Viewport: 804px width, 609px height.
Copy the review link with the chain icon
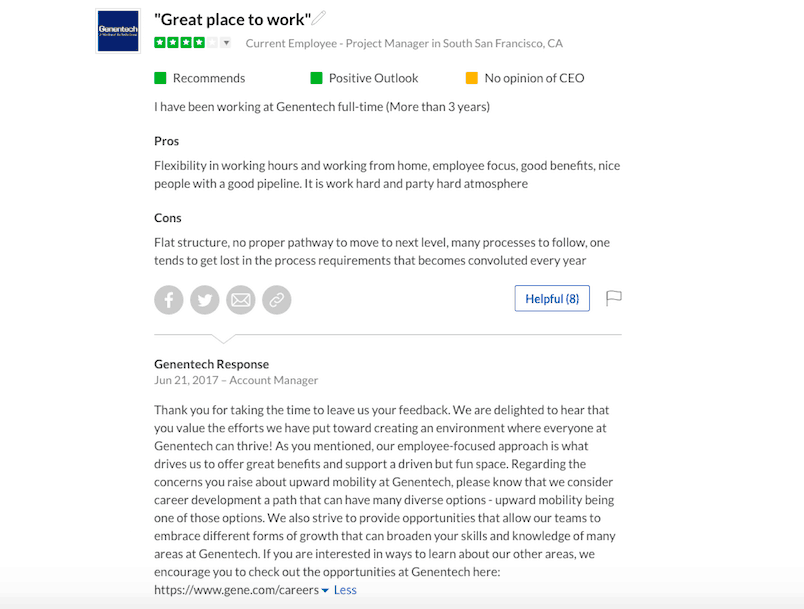click(x=276, y=299)
